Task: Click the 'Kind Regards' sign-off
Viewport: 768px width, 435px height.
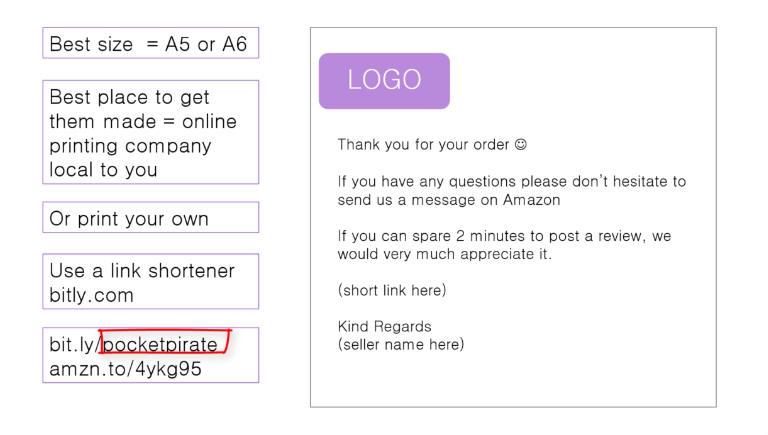Action: pyautogui.click(x=384, y=326)
